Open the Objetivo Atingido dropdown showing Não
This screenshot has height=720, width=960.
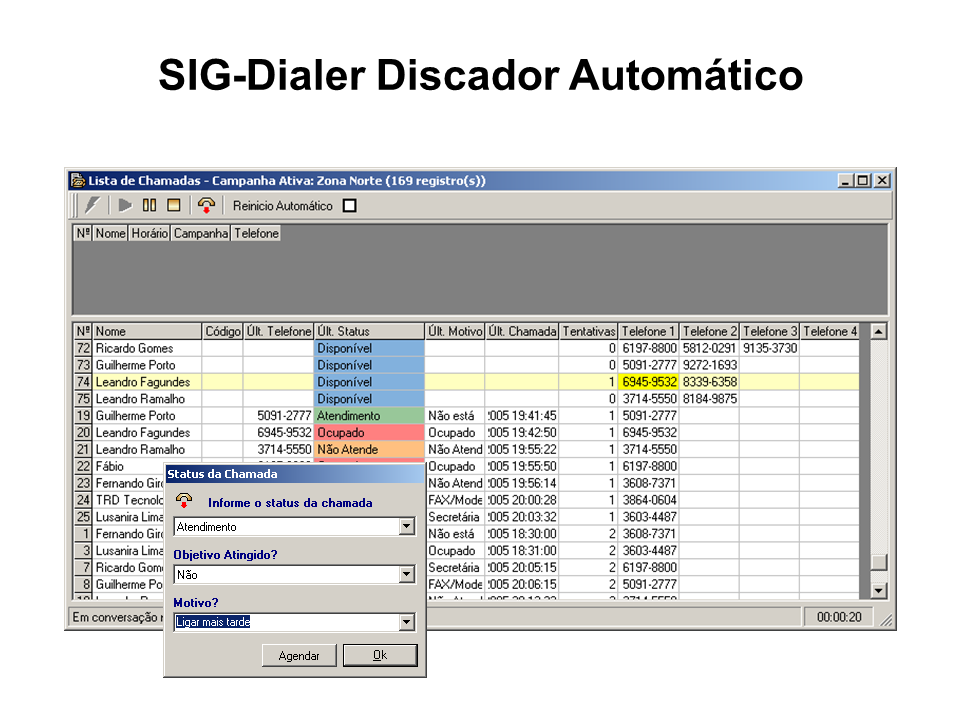(x=407, y=574)
